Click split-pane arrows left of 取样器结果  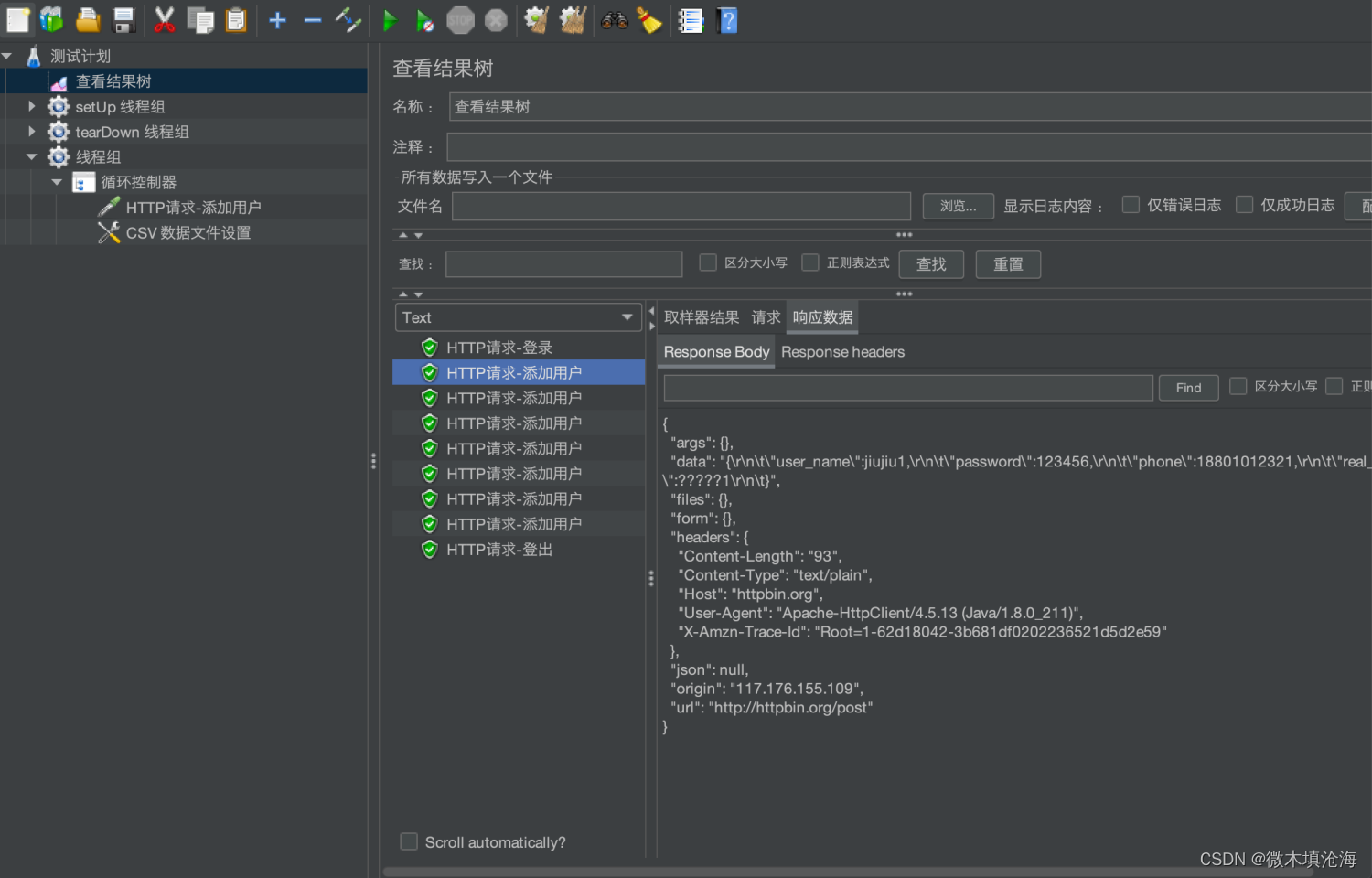click(651, 318)
